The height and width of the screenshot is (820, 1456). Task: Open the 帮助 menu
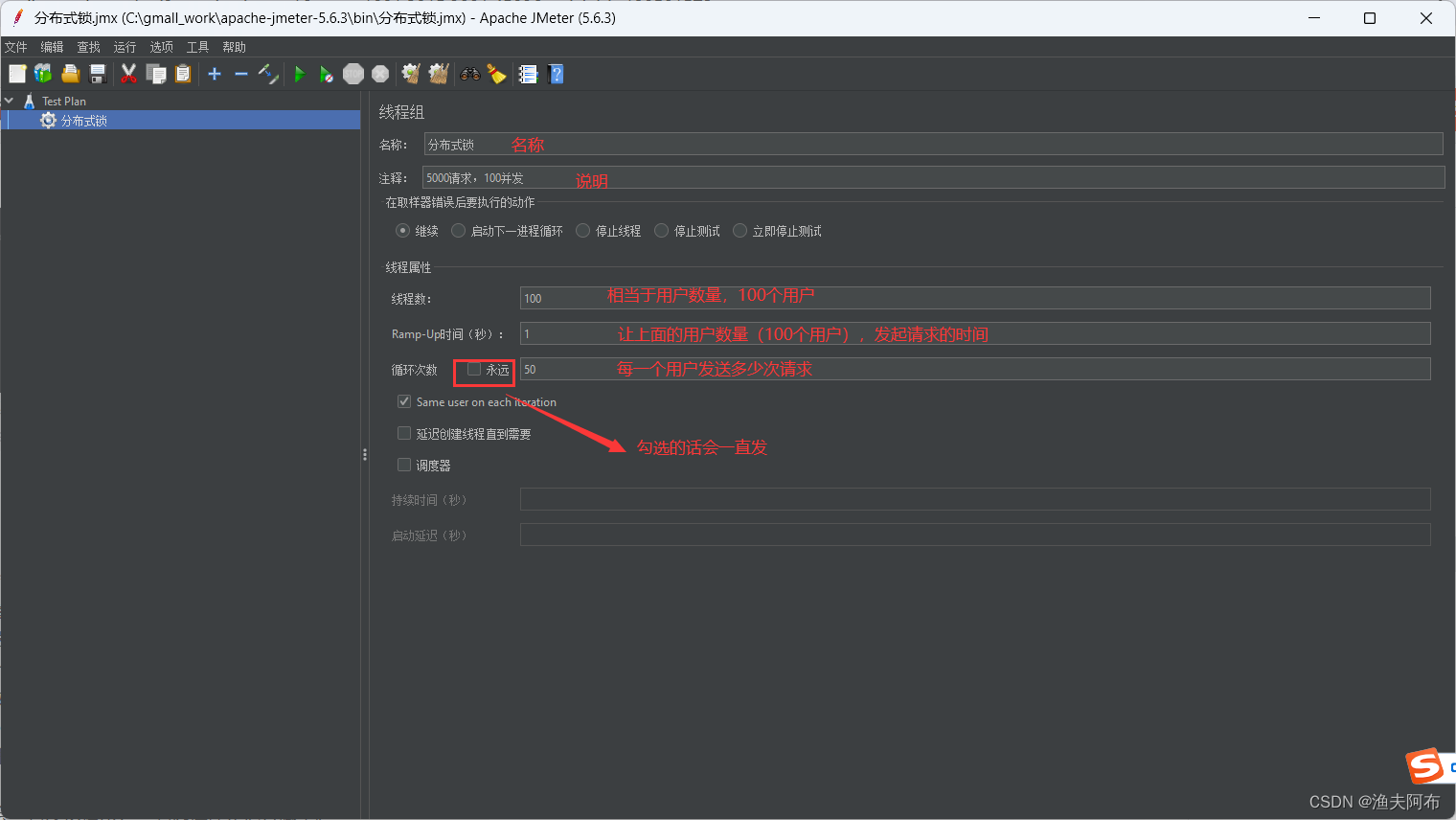234,47
